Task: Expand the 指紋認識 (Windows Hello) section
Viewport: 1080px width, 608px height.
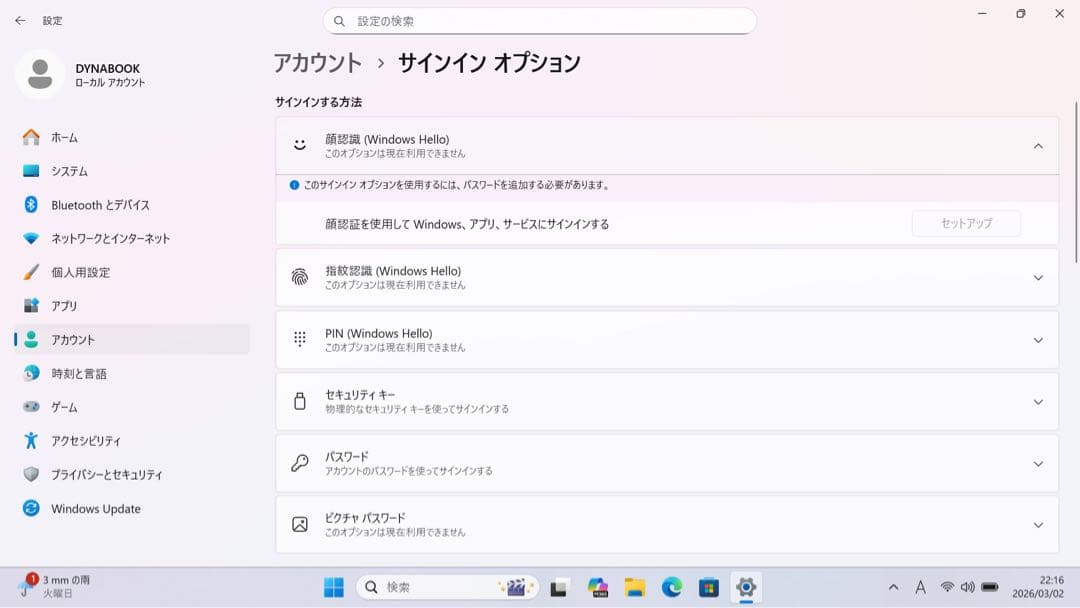Action: (x=1038, y=277)
